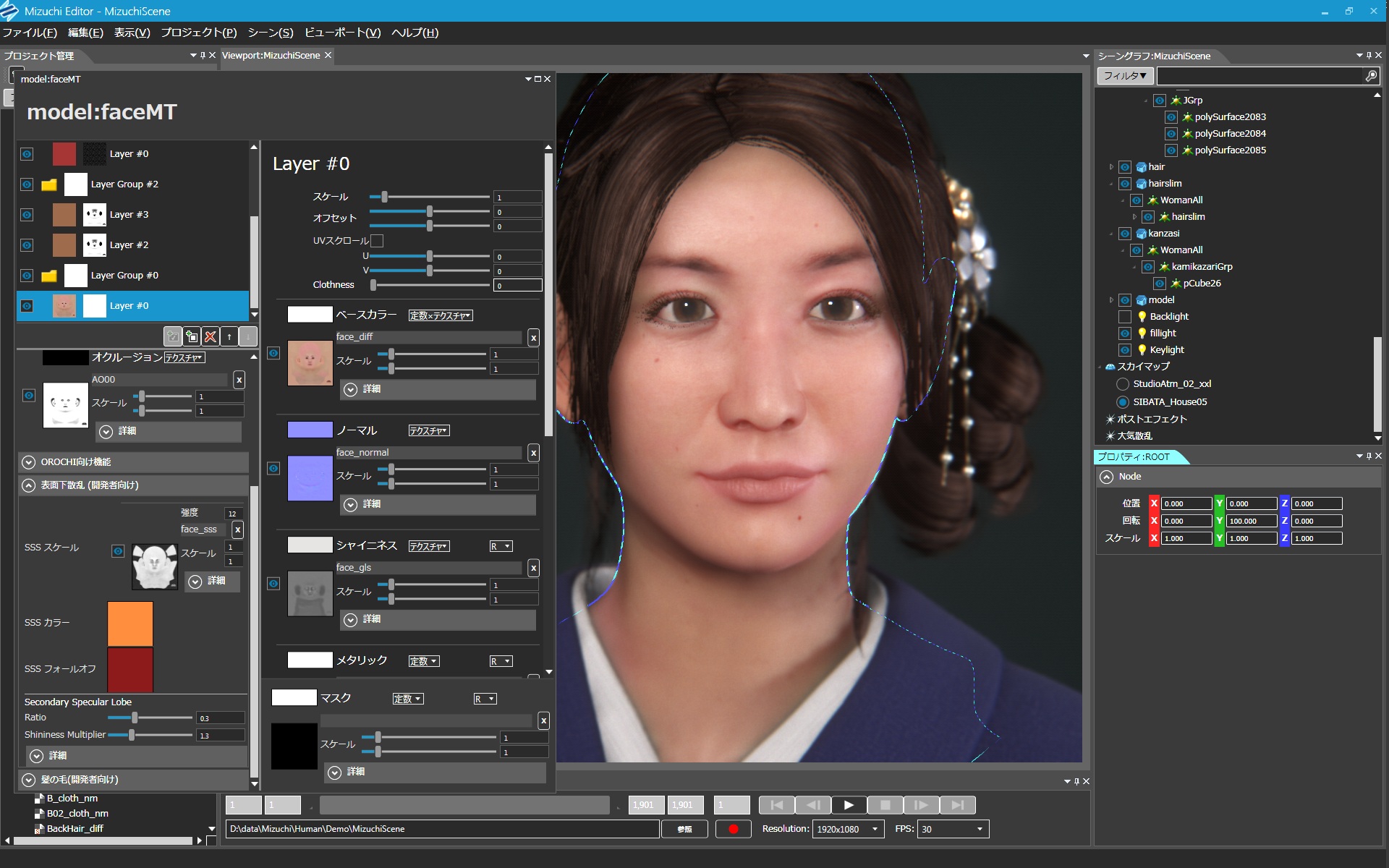Remove face_diff texture with X button
Viewport: 1389px width, 868px height.
(x=533, y=337)
